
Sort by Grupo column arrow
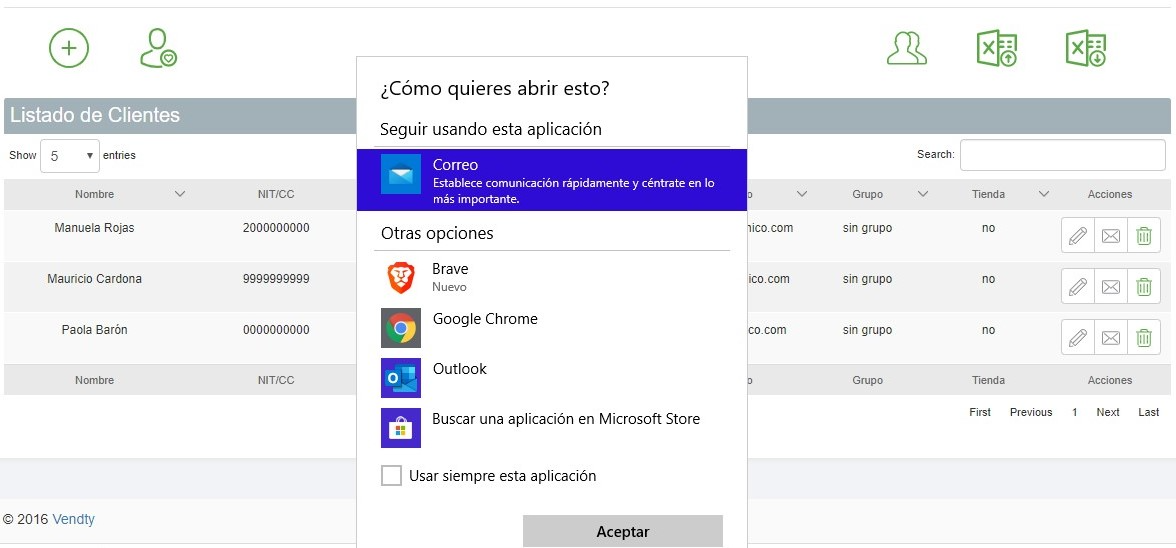tap(923, 194)
